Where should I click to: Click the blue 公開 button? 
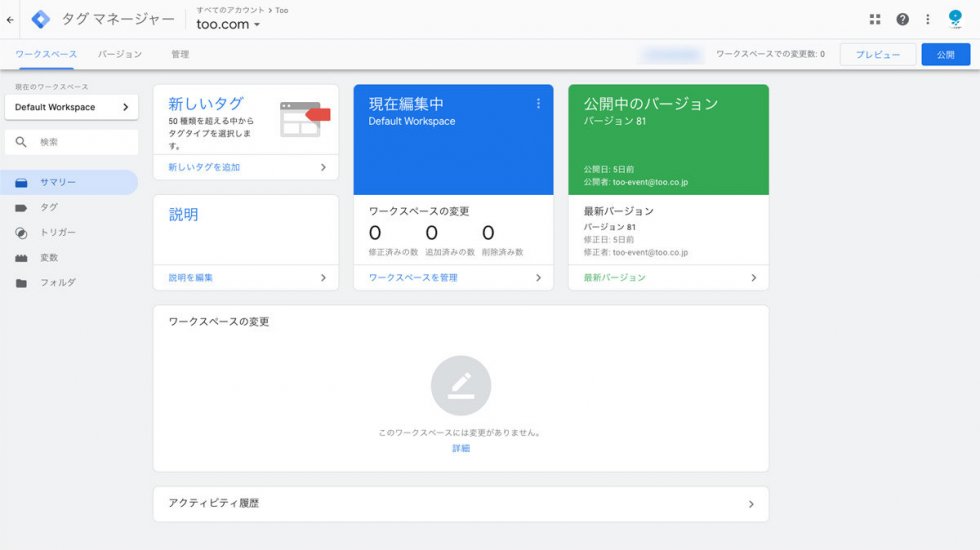click(x=945, y=54)
